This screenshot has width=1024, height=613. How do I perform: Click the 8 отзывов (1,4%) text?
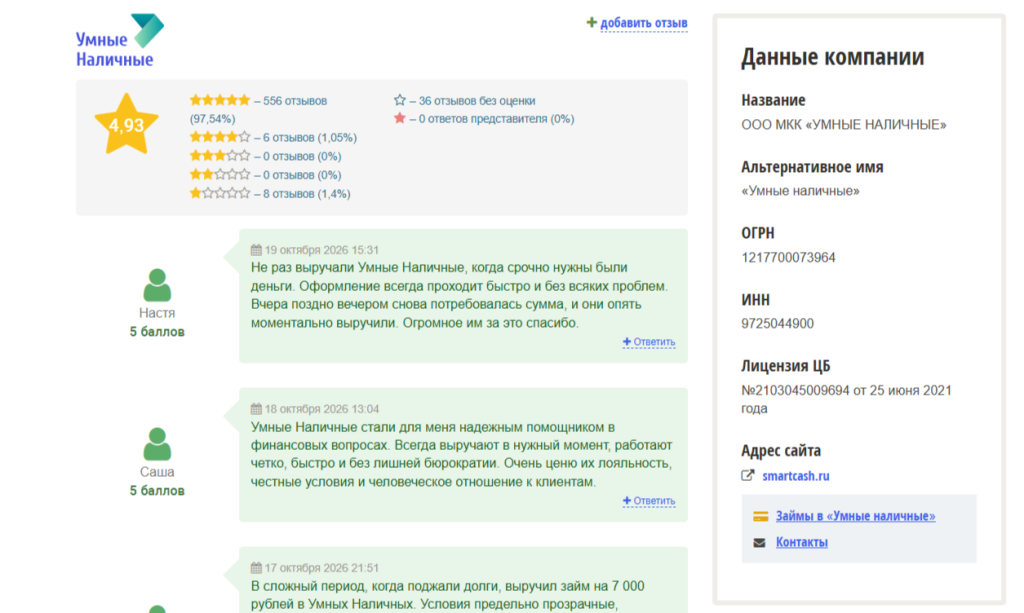[307, 194]
